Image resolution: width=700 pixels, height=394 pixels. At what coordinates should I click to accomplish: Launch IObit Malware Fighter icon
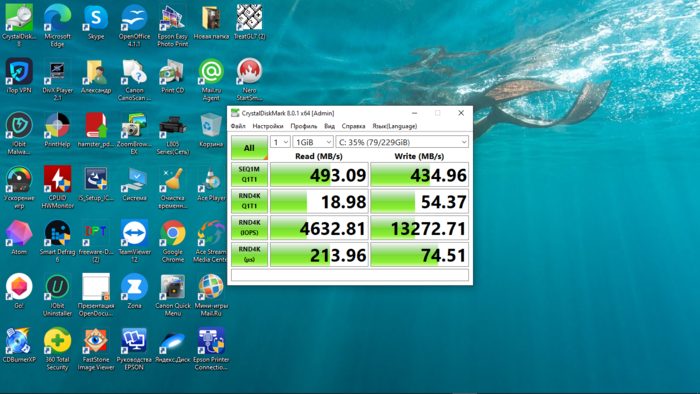[19, 133]
